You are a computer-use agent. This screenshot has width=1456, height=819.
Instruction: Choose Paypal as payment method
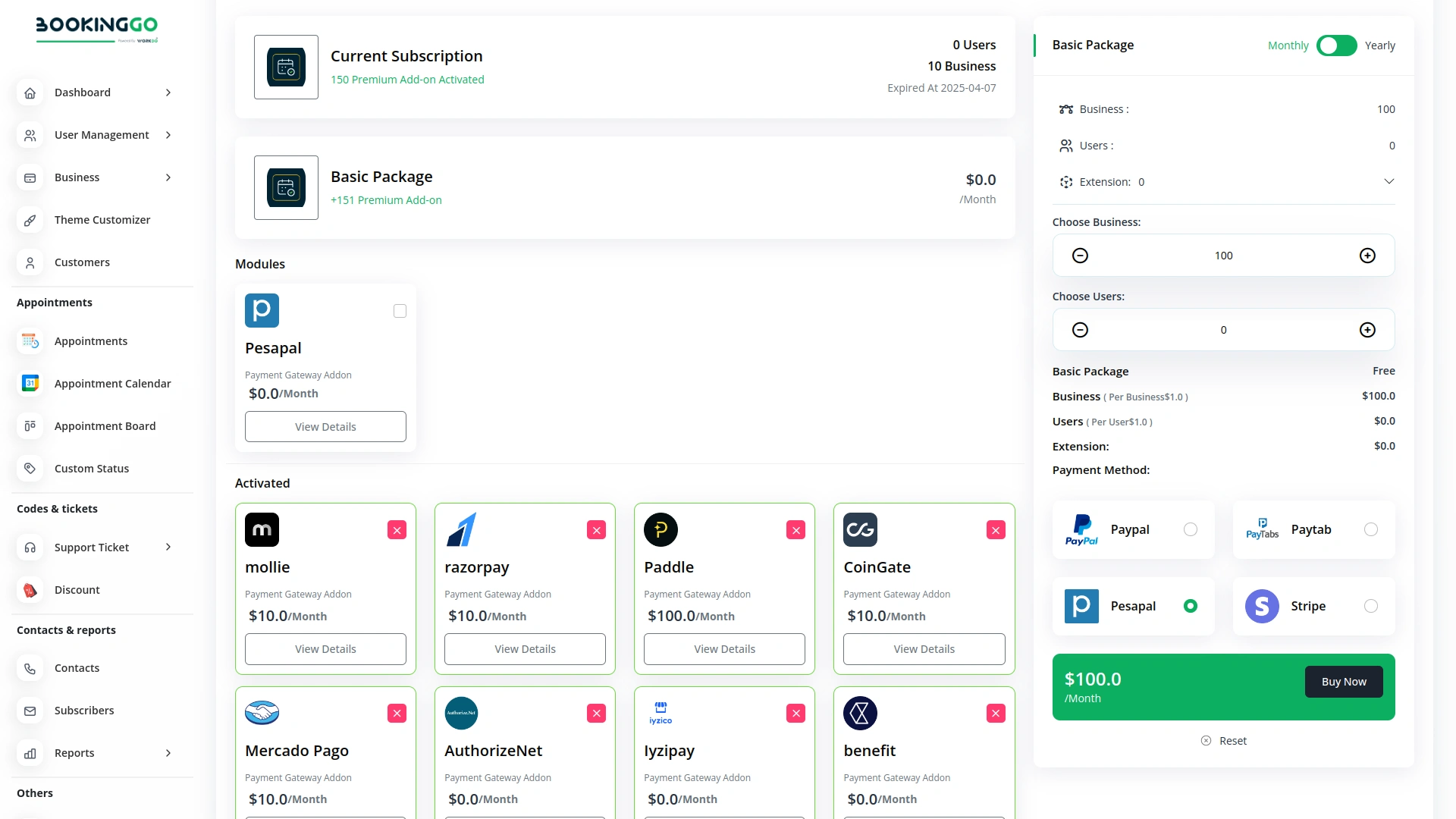pyautogui.click(x=1191, y=529)
